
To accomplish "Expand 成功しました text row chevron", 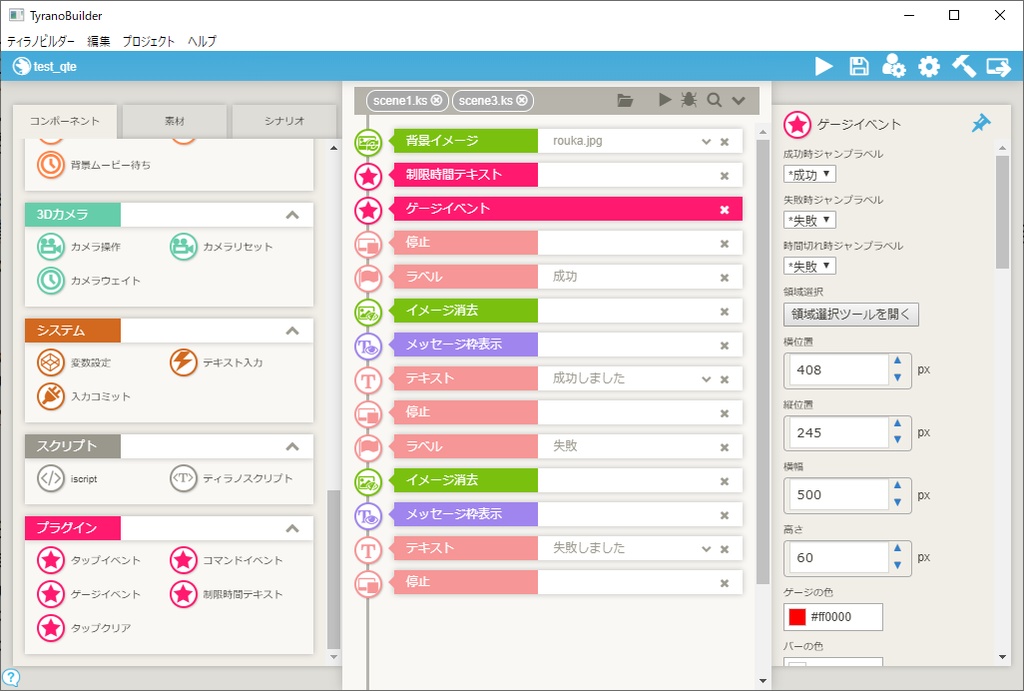I will click(x=706, y=379).
